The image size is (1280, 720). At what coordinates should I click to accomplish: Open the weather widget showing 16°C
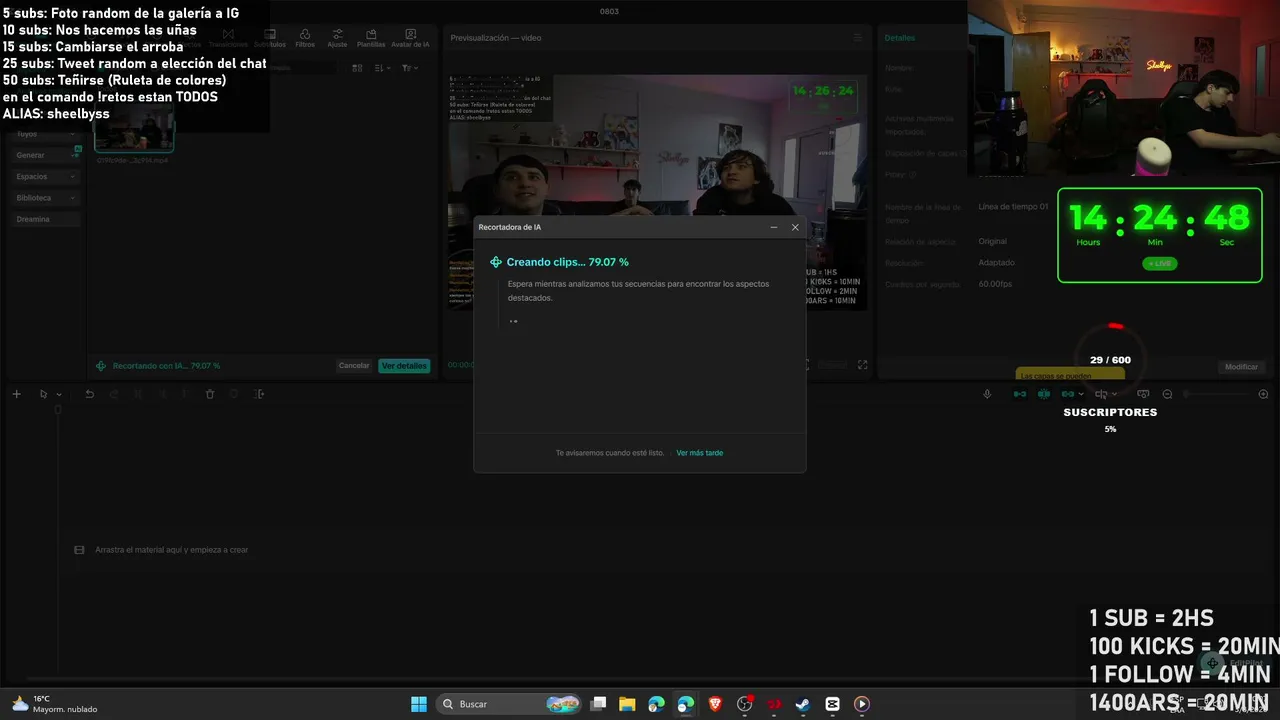(x=55, y=704)
